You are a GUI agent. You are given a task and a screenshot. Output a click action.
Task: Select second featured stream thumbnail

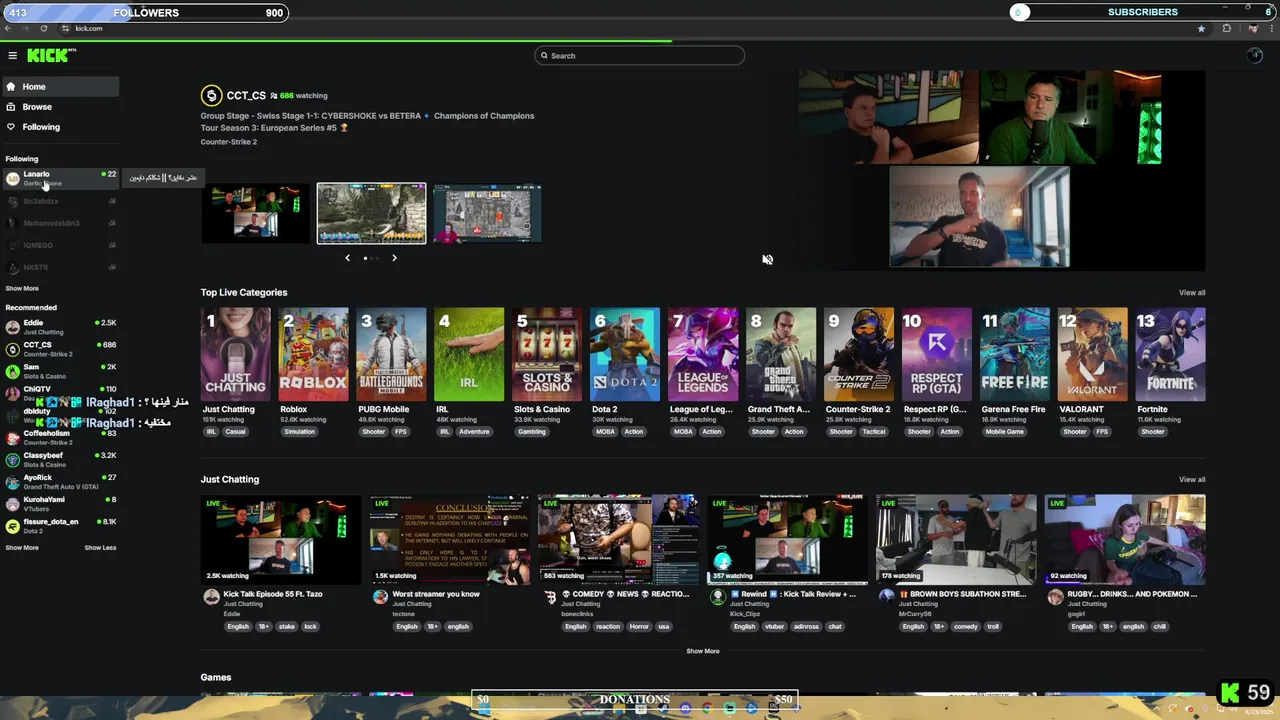(371, 213)
